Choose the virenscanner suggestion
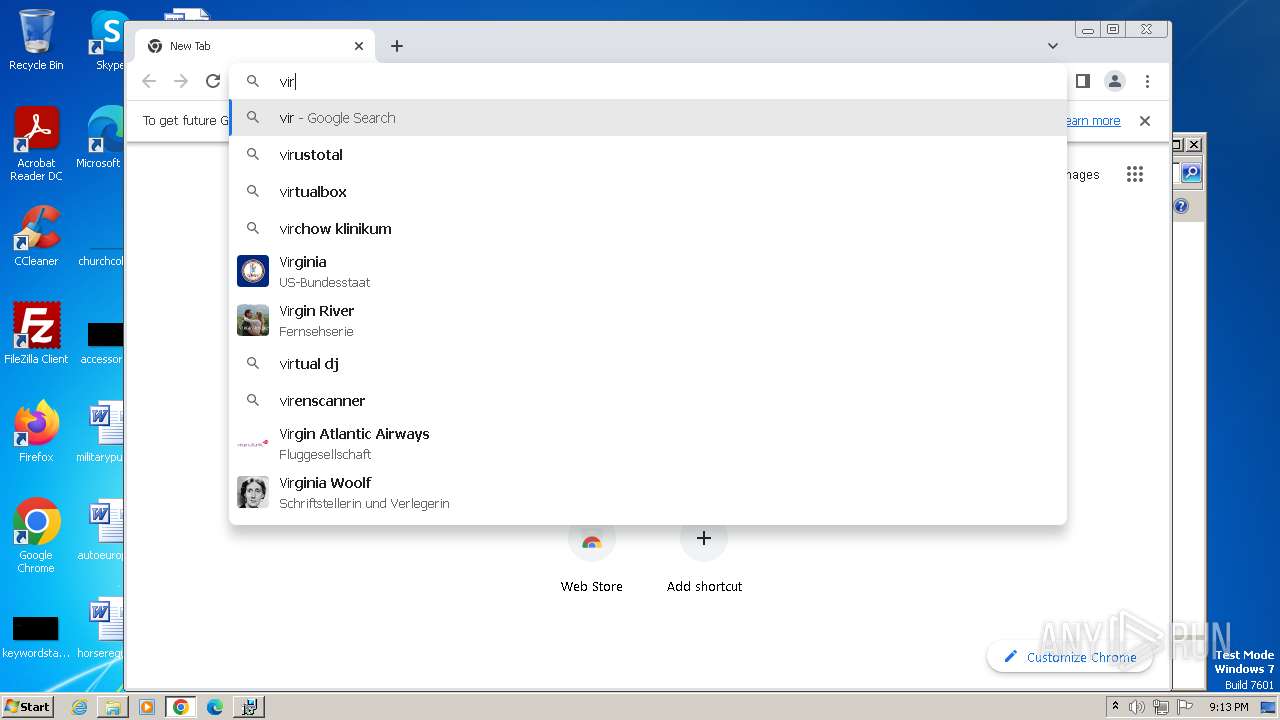Screen dimensions: 1280x720 pos(648,401)
